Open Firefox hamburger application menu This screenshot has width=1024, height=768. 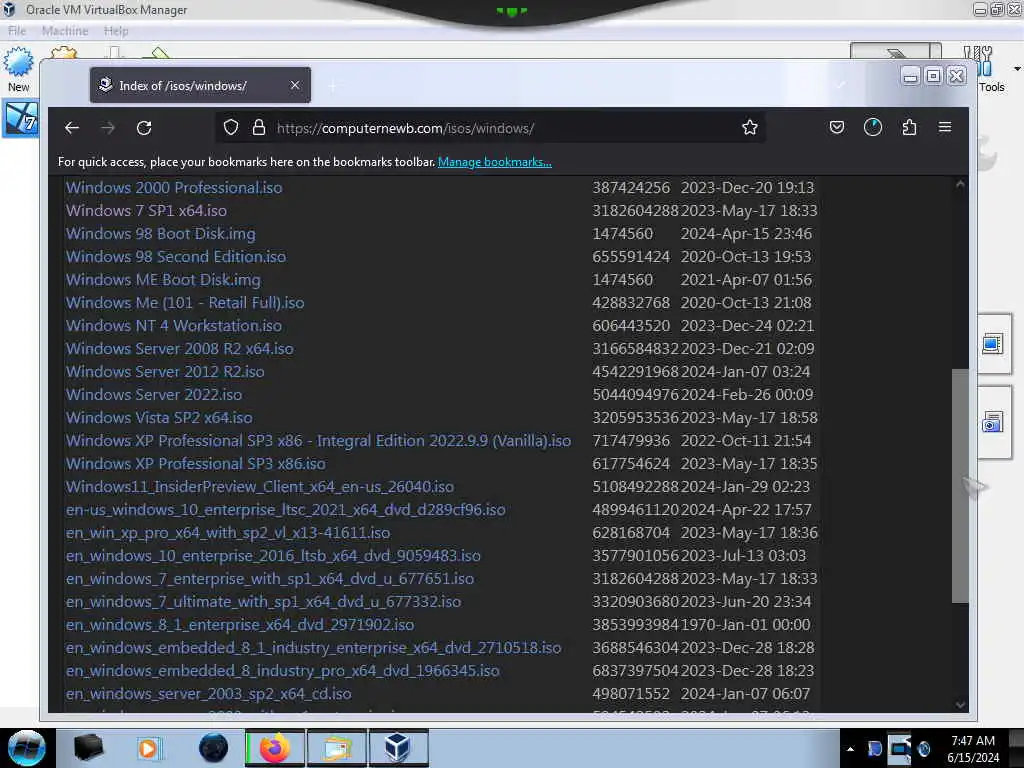[x=945, y=127]
